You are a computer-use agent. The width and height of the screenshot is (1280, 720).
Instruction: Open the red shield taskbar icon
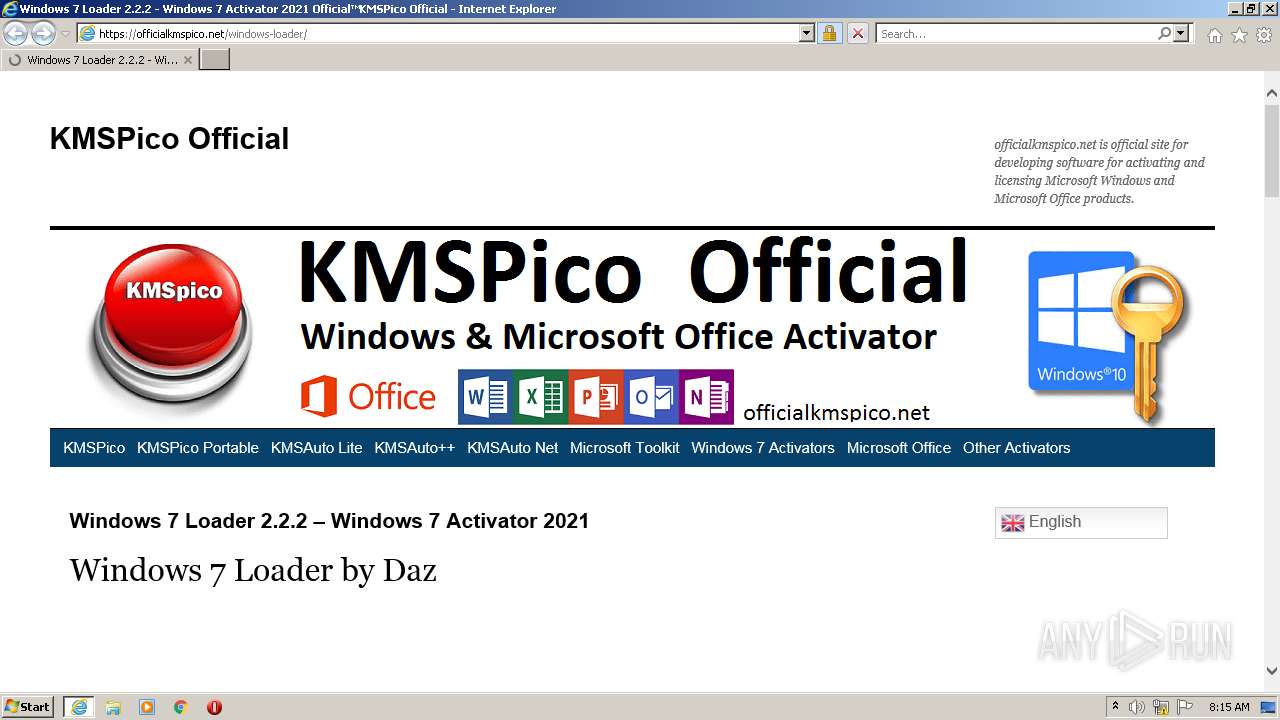click(214, 707)
